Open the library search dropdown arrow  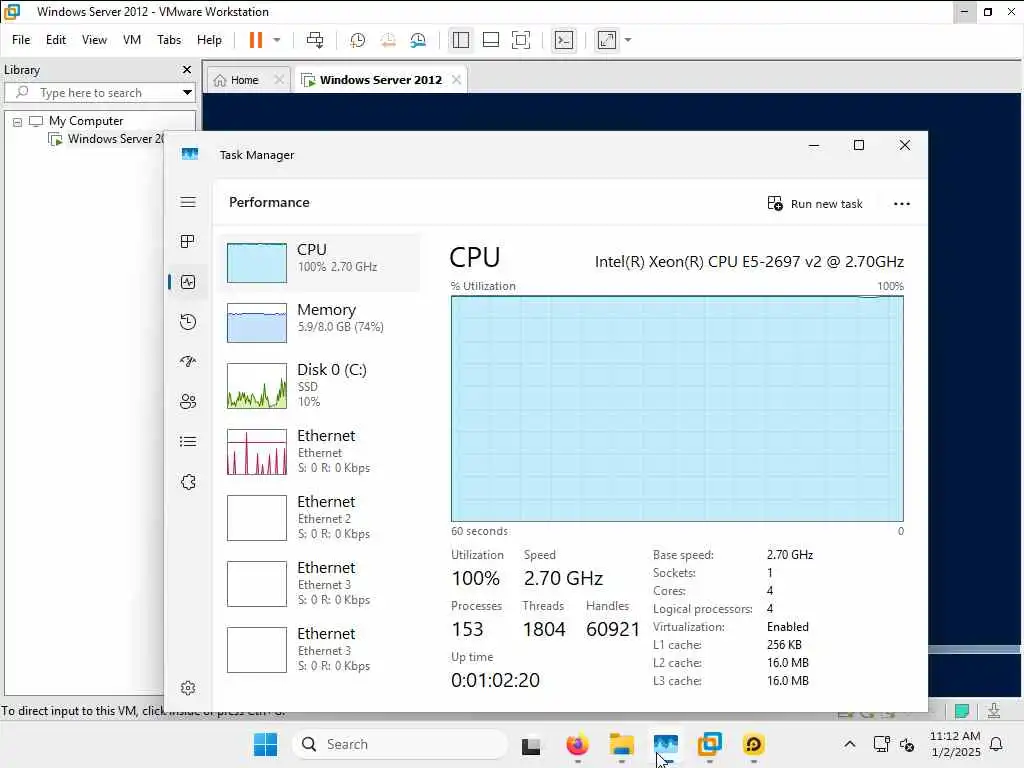pos(187,92)
